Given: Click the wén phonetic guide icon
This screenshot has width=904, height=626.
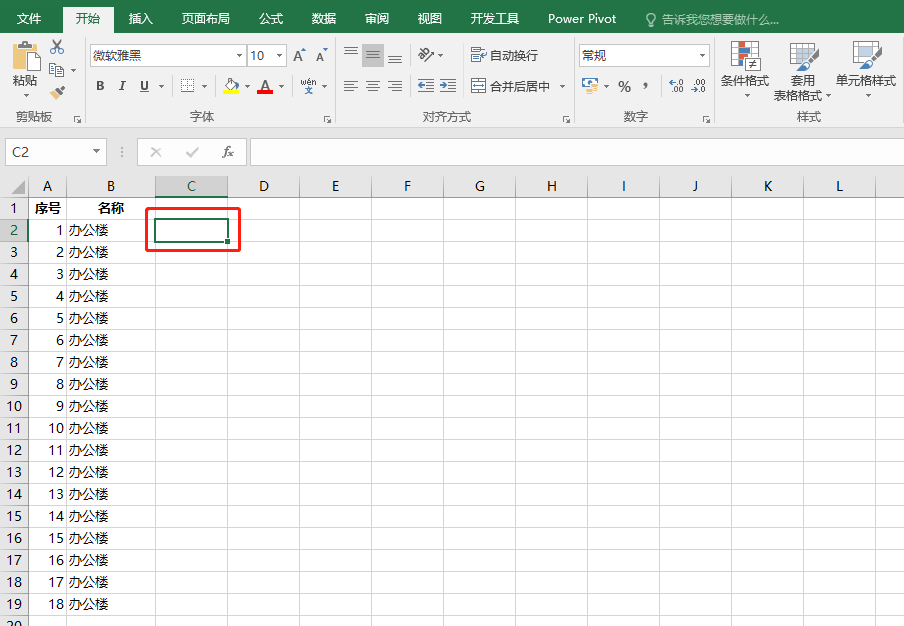Looking at the screenshot, I should pyautogui.click(x=308, y=86).
